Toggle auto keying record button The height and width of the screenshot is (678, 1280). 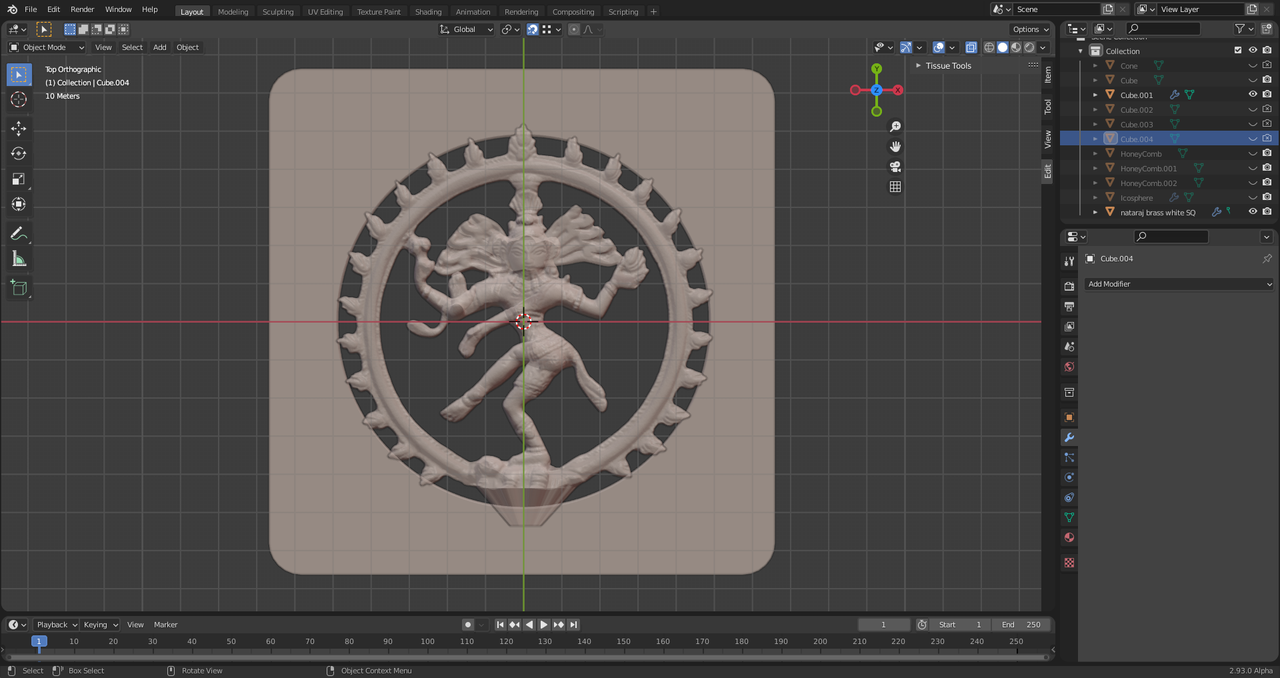click(x=467, y=624)
